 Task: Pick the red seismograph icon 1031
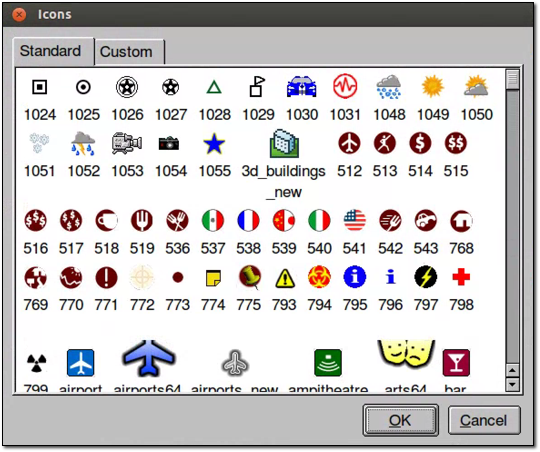pos(345,86)
